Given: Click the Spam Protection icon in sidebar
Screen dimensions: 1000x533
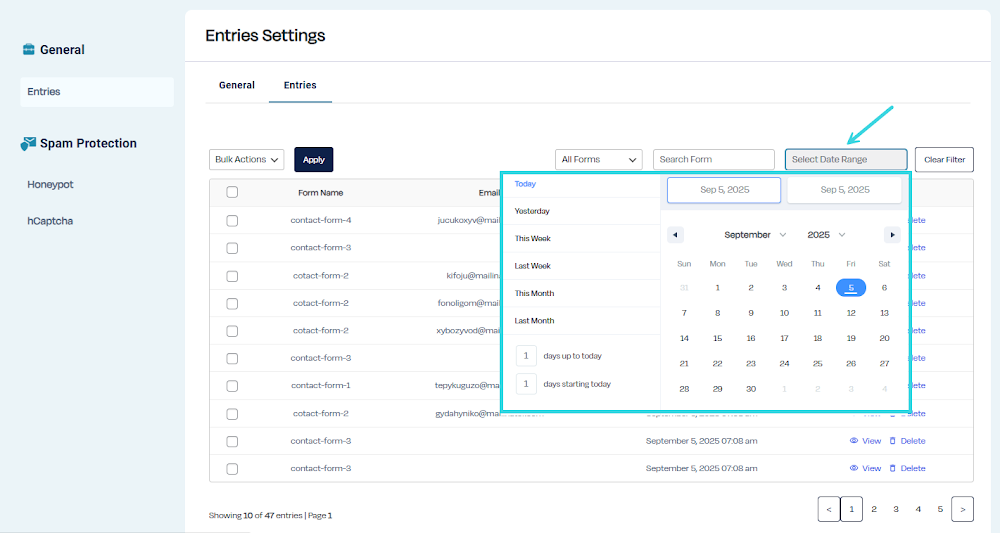Looking at the screenshot, I should click(28, 144).
